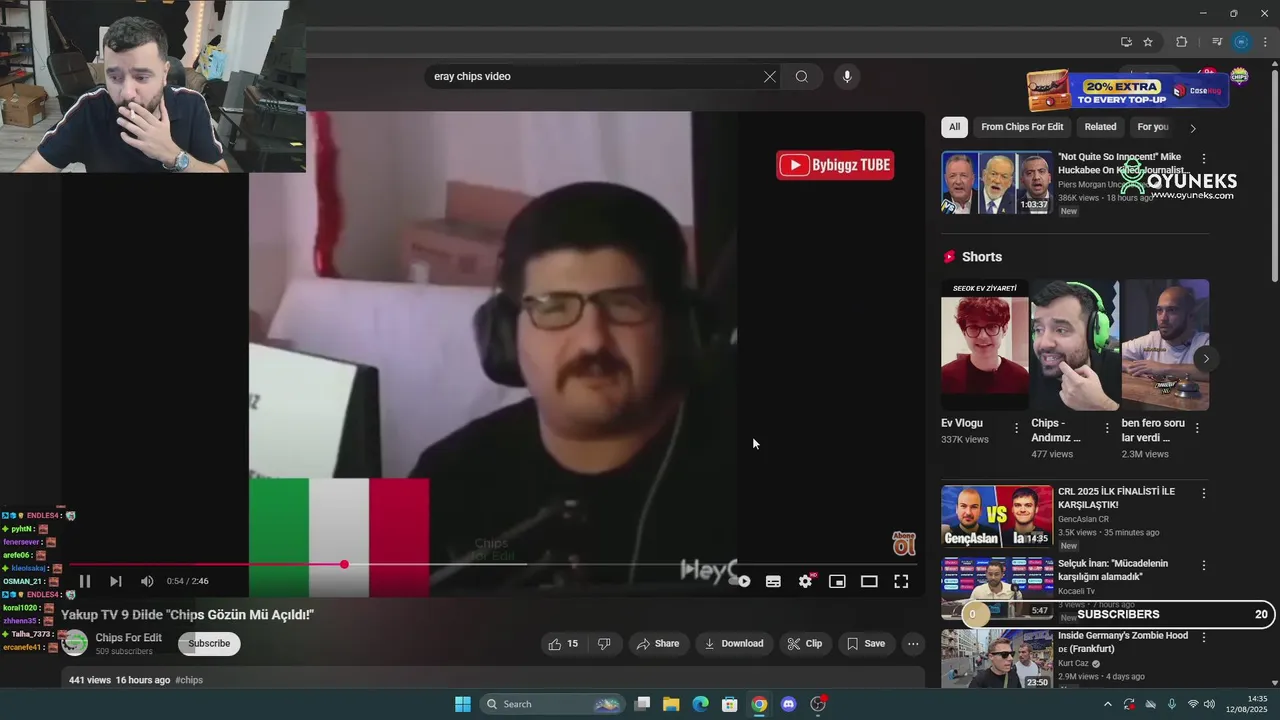Open menu for CRL 2025 video

click(x=1204, y=493)
